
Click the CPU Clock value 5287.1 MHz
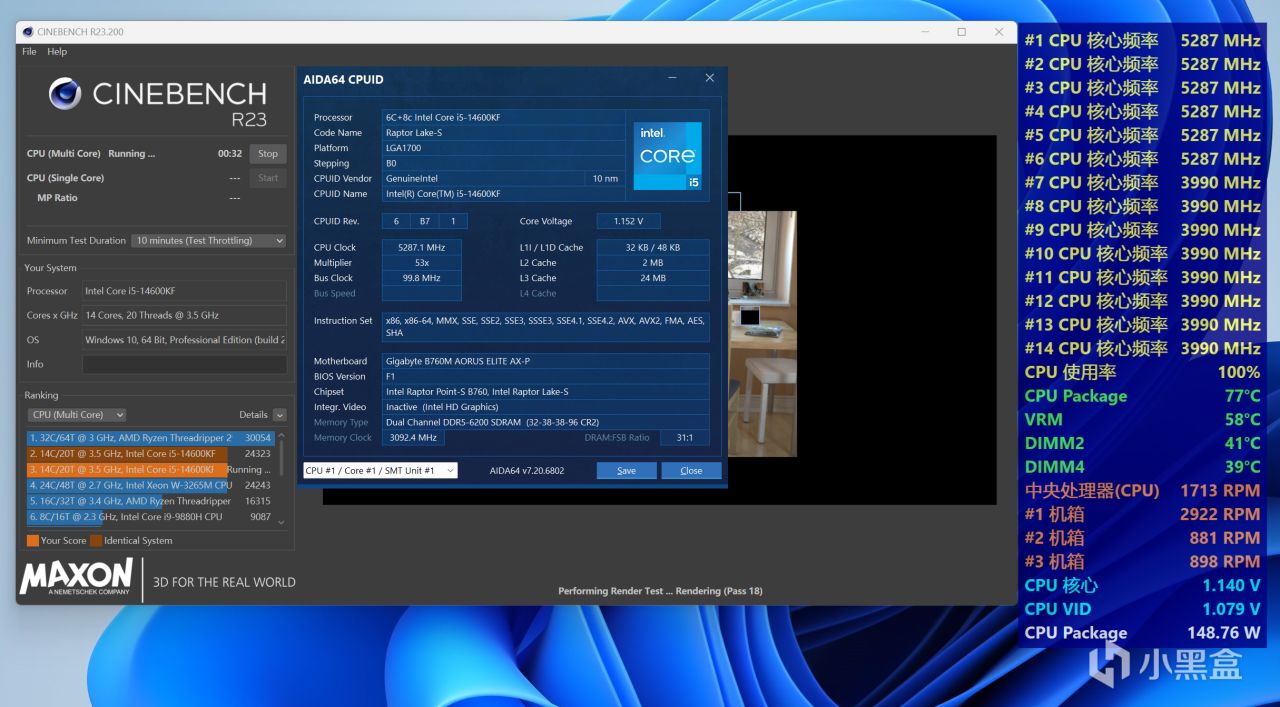point(422,247)
